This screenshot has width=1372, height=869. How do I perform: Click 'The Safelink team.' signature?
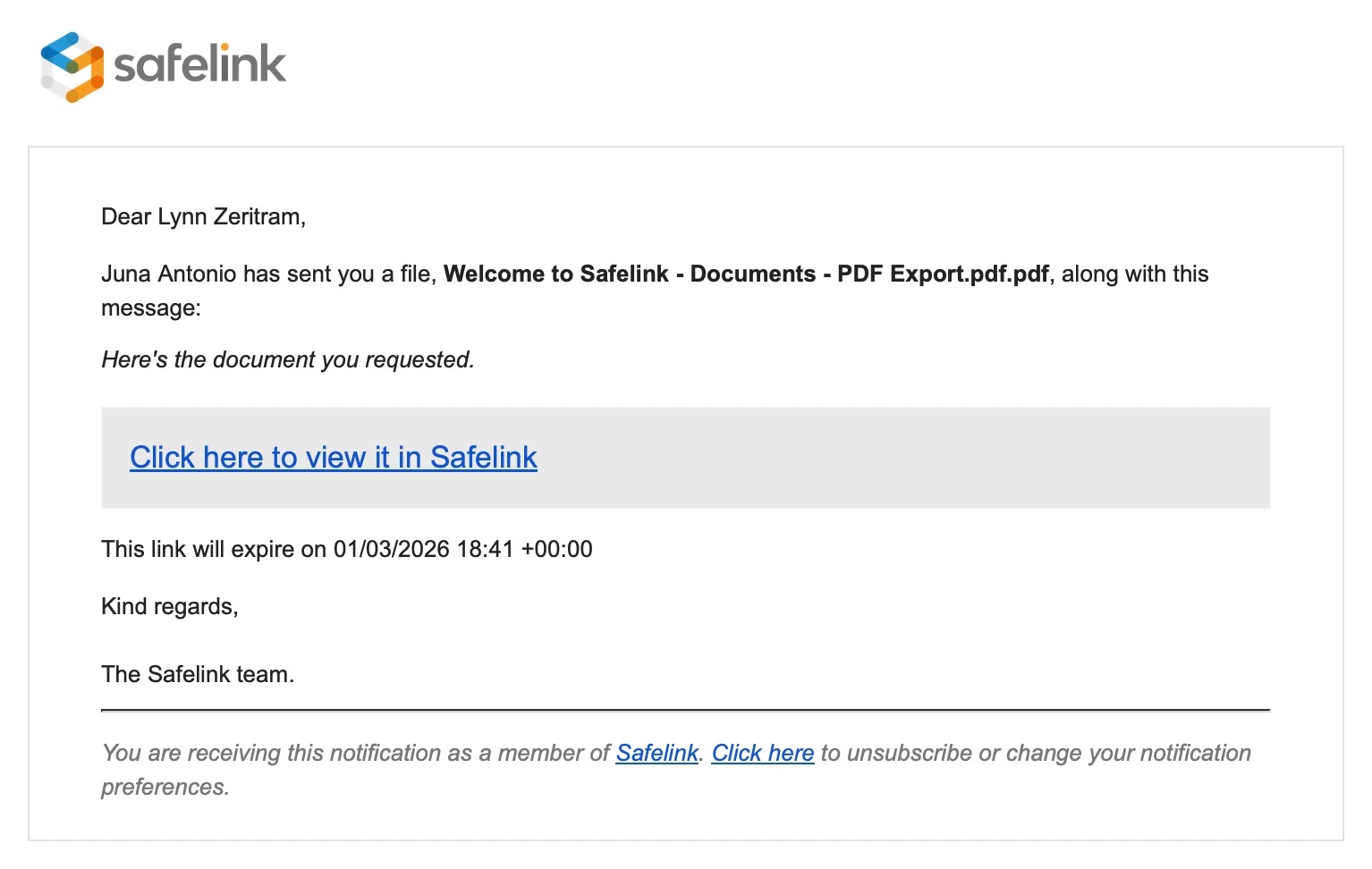click(198, 675)
